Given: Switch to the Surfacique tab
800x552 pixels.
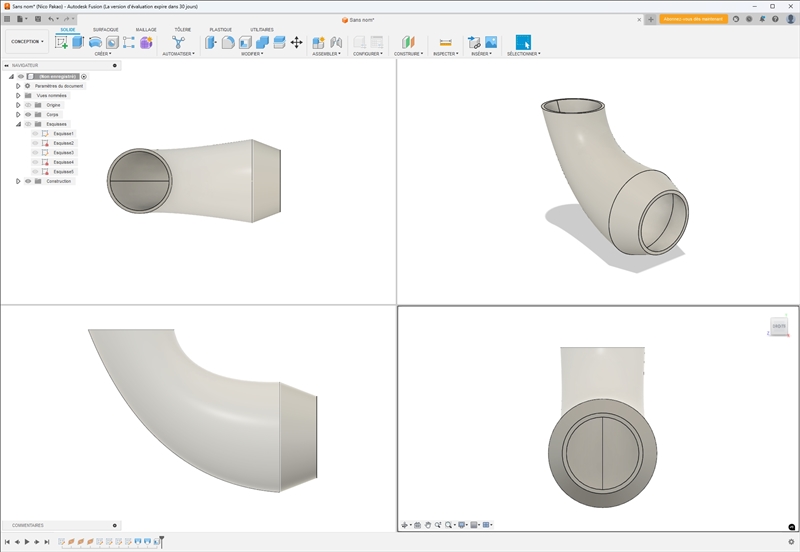Looking at the screenshot, I should point(106,30).
